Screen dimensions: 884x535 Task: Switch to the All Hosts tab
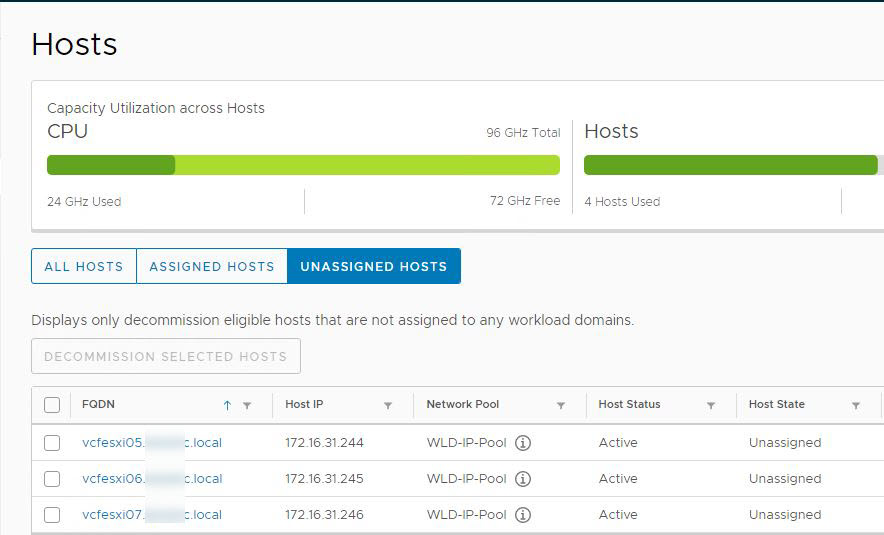[x=84, y=267]
